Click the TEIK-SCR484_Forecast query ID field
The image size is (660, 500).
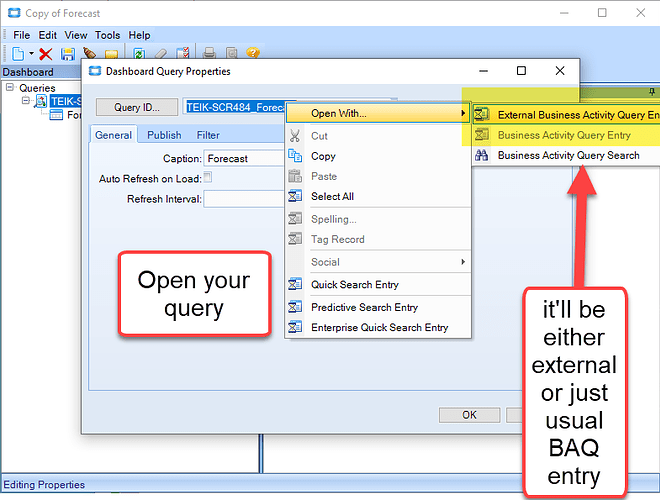[x=234, y=107]
